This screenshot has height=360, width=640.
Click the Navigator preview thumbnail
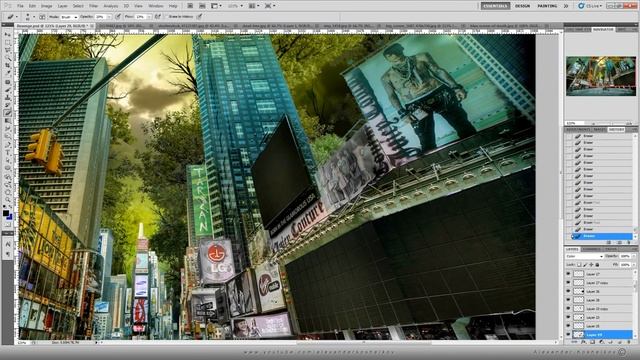pyautogui.click(x=601, y=76)
